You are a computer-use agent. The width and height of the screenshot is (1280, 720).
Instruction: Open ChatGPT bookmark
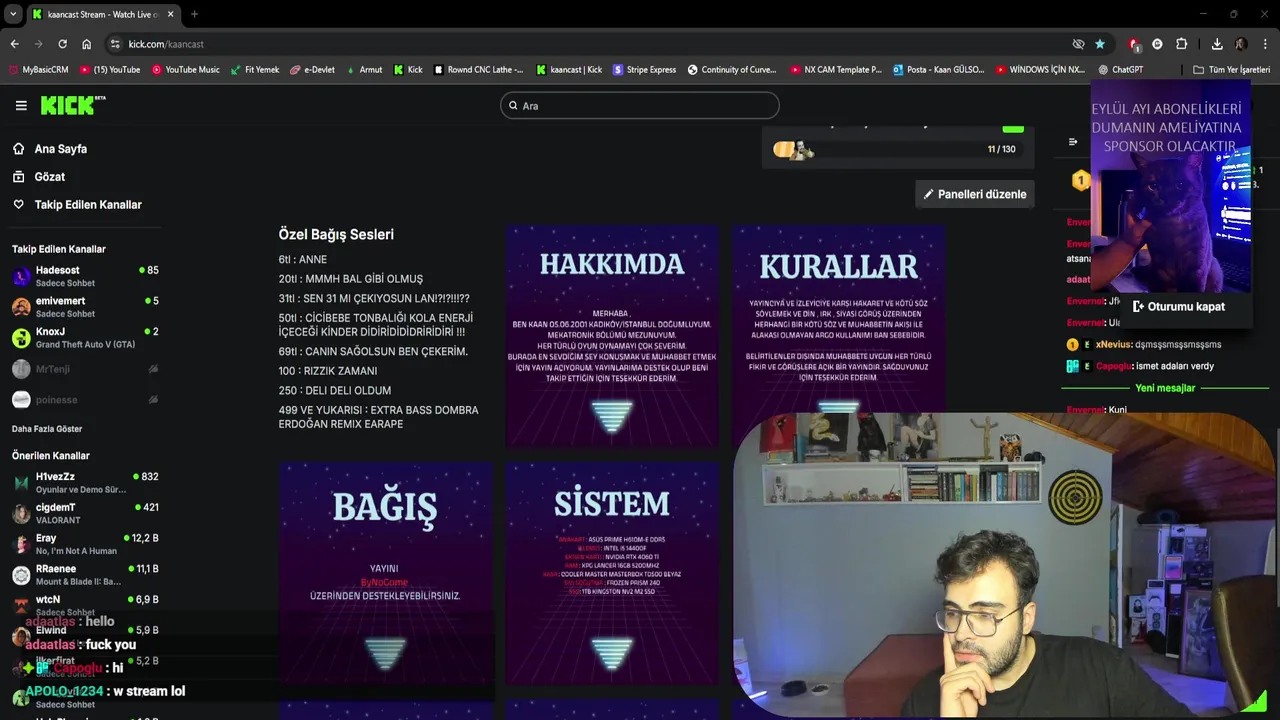point(1120,70)
